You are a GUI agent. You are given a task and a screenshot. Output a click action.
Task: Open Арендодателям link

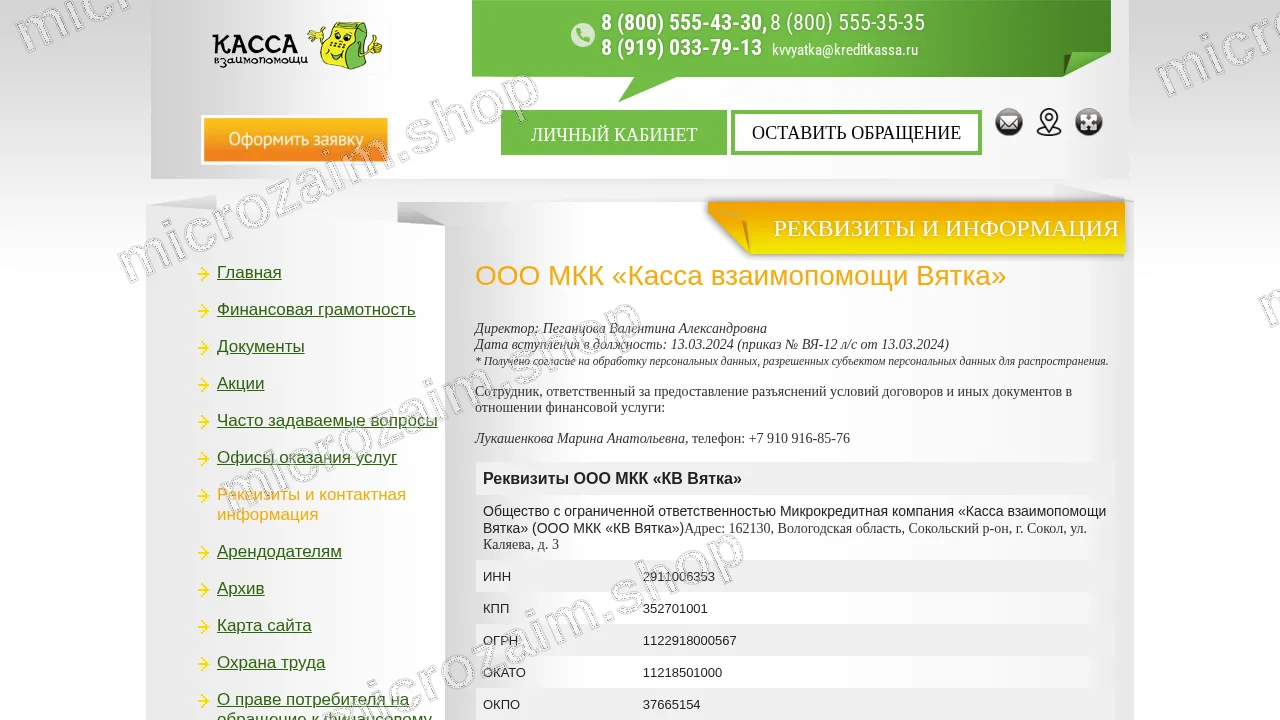coord(279,552)
